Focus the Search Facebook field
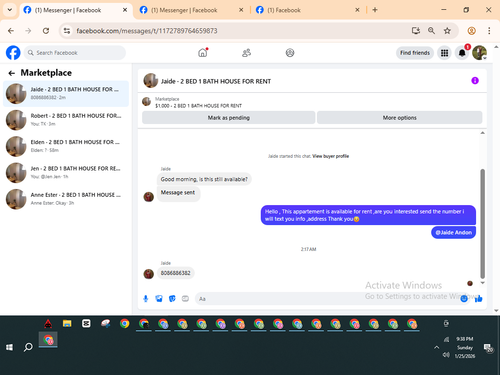 75,53
